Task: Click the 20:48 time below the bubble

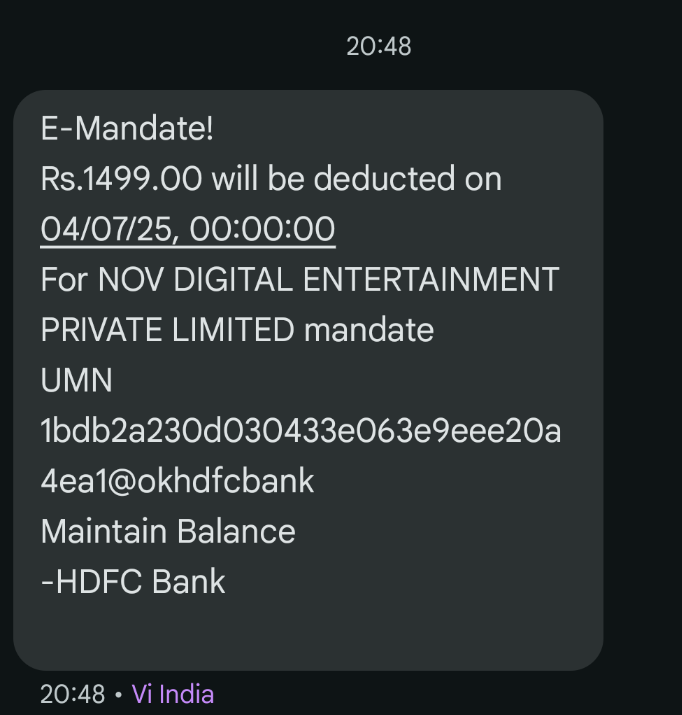Action: (x=72, y=694)
